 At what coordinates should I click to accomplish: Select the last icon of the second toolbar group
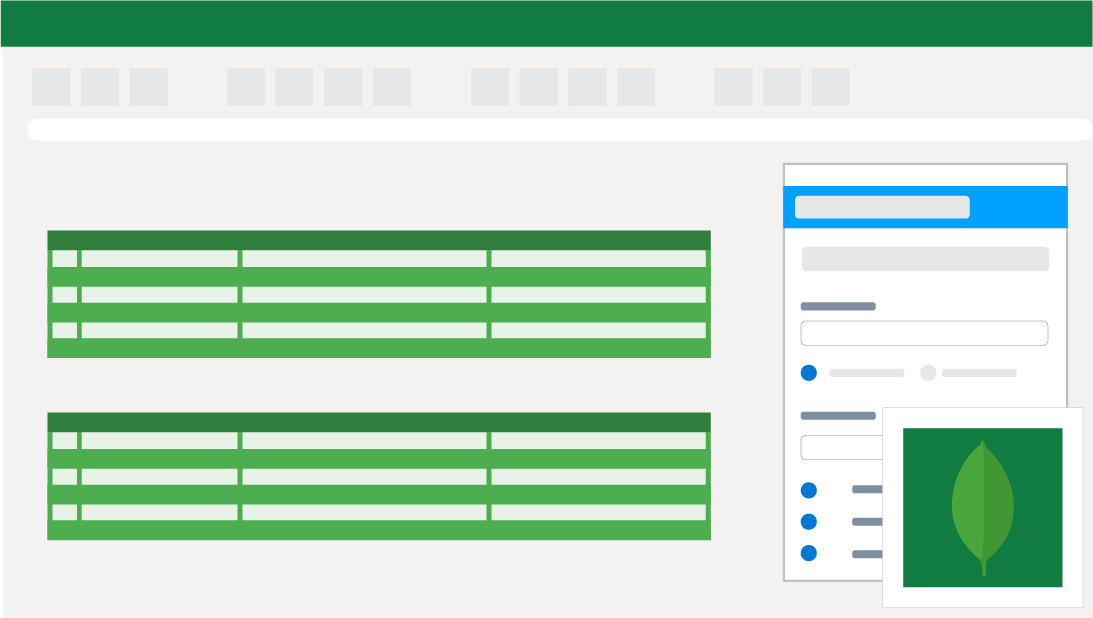coord(392,86)
